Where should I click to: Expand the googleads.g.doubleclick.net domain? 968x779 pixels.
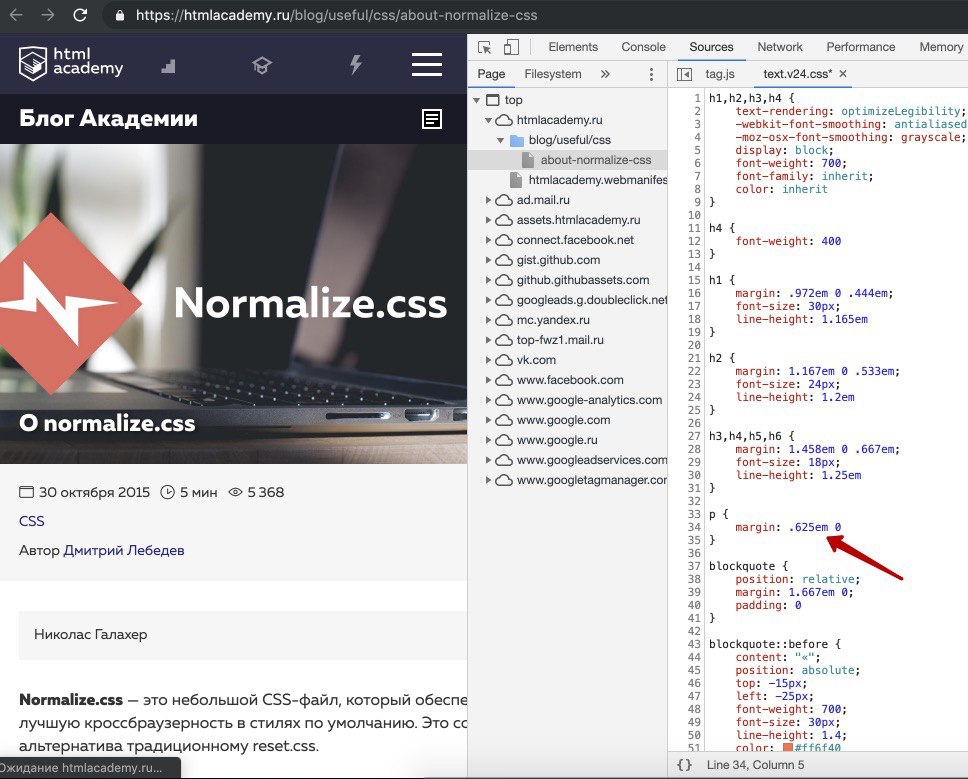coord(488,300)
